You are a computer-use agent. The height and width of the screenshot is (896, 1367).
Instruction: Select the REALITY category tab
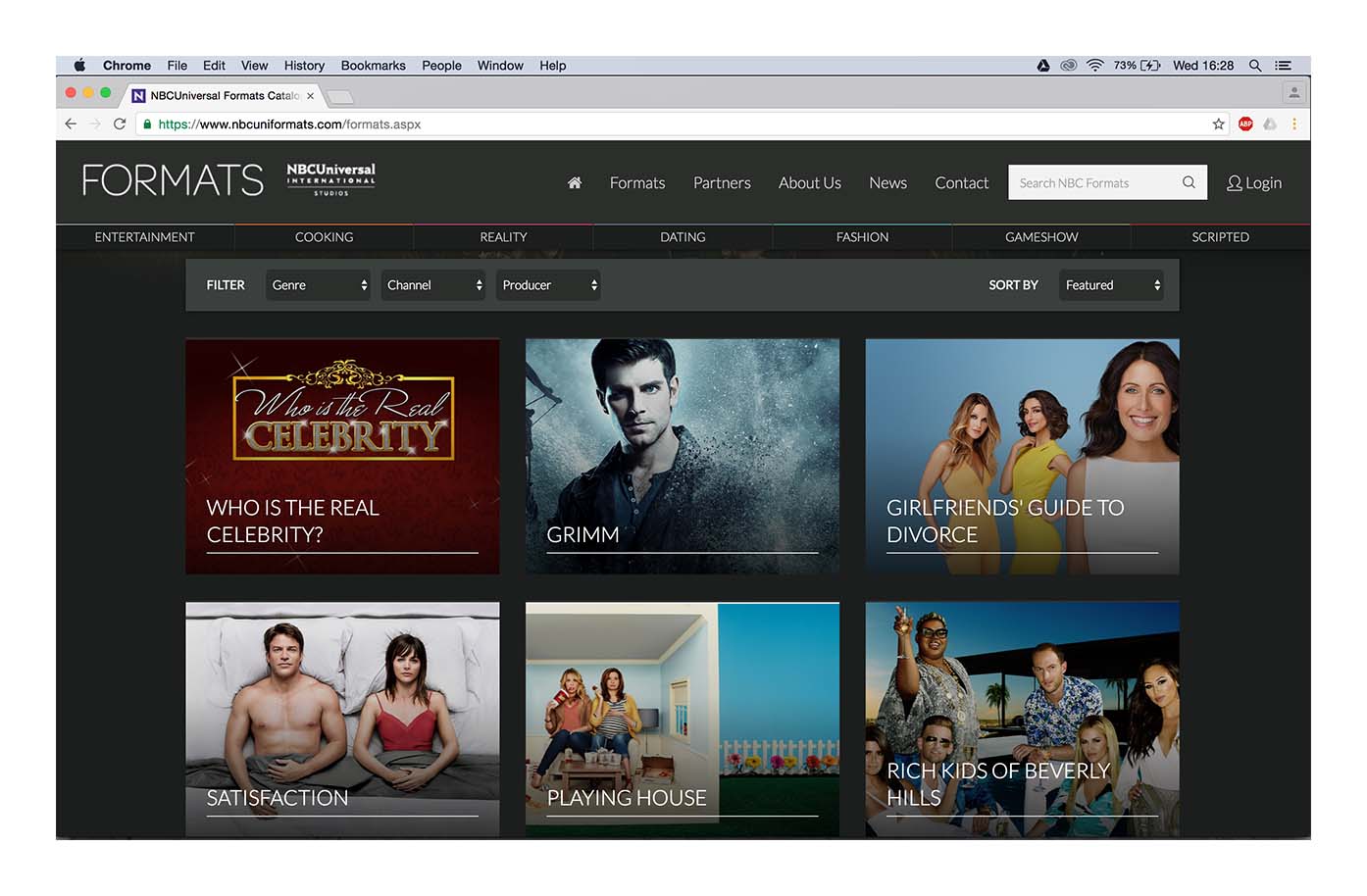point(503,237)
